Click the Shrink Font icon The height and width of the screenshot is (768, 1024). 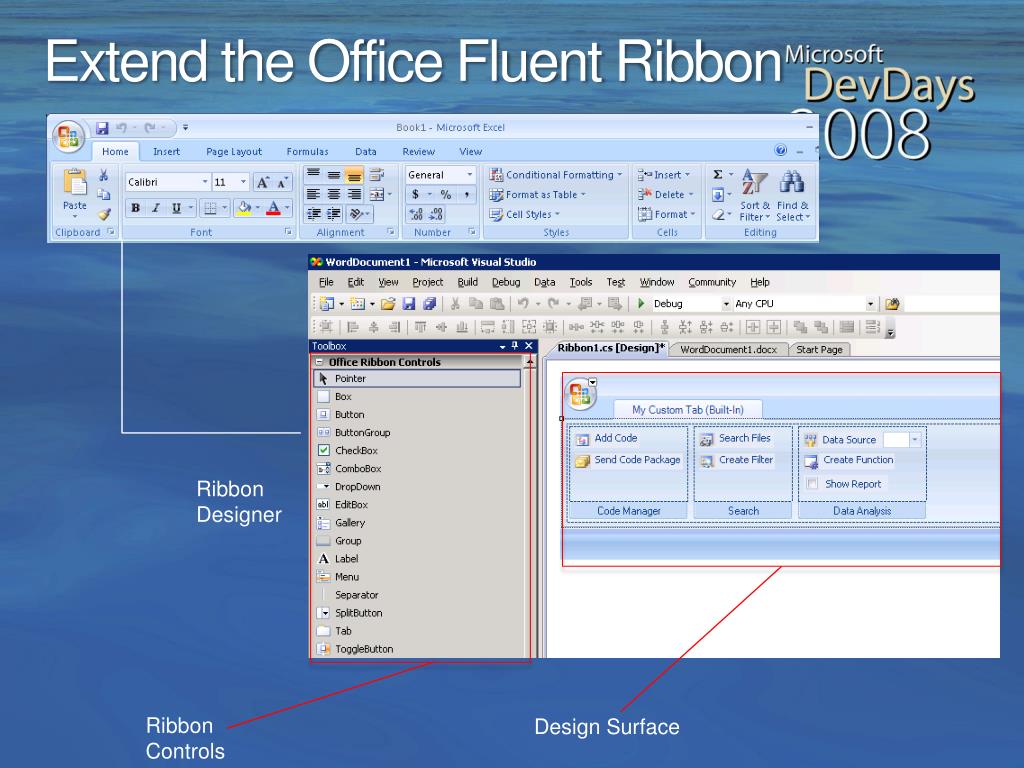282,182
